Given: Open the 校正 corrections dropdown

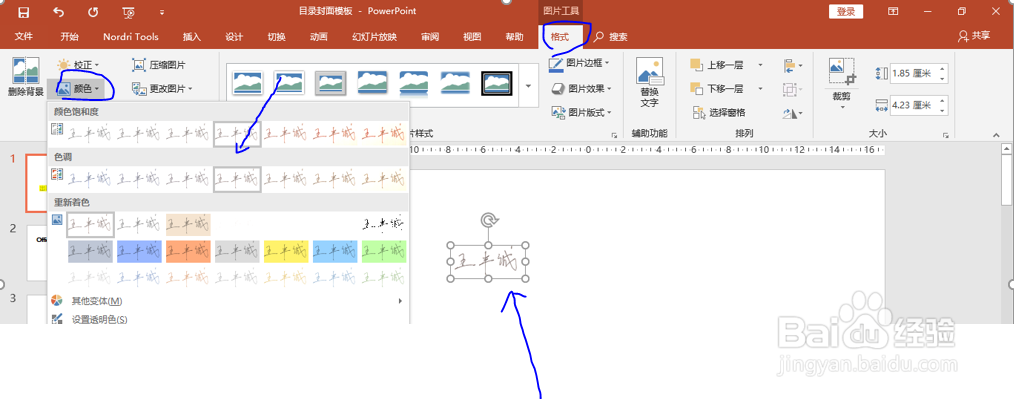Looking at the screenshot, I should 78,65.
